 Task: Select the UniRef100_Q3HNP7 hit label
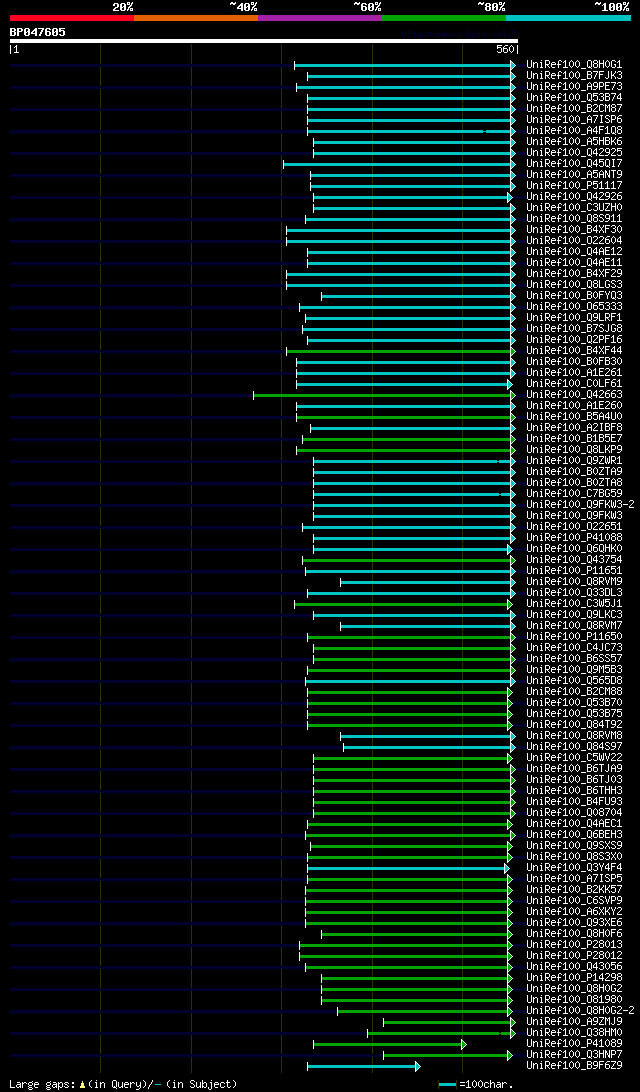[575, 1055]
